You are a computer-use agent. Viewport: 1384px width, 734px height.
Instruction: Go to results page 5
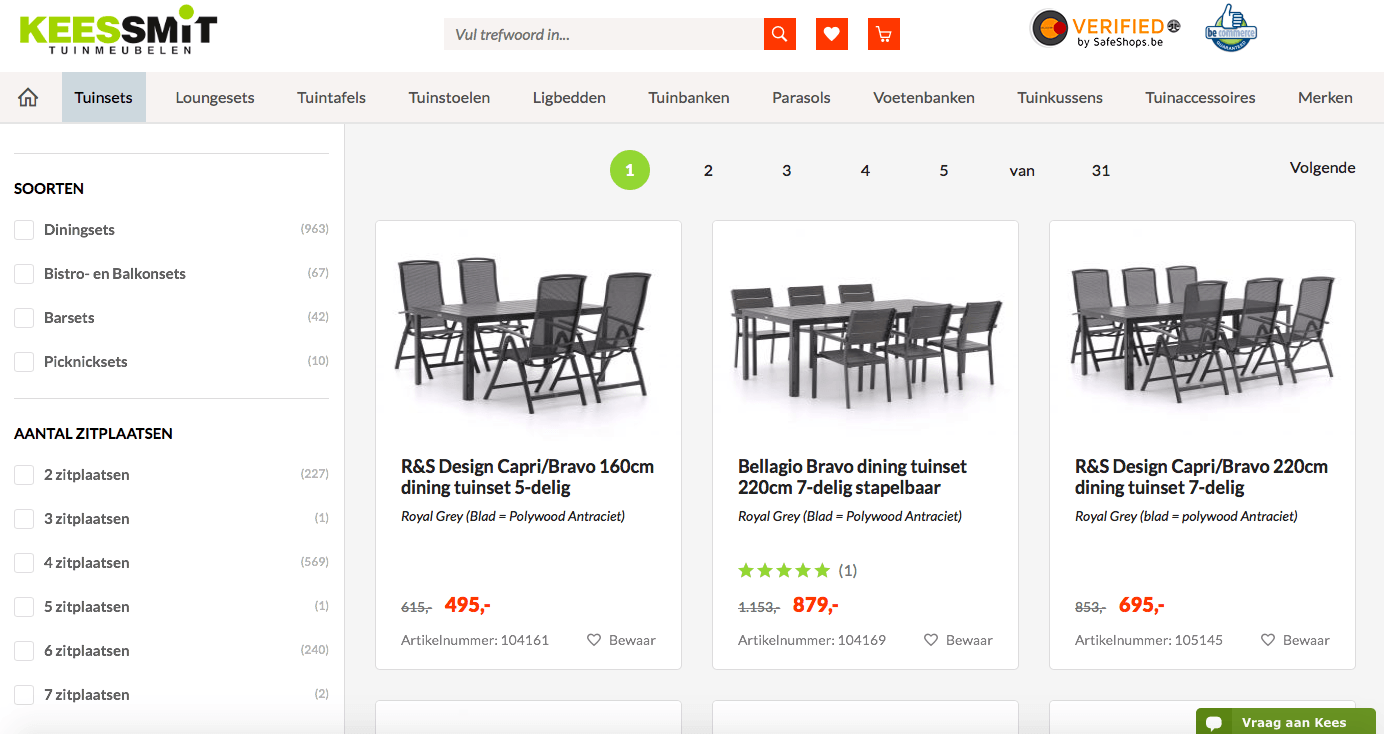click(x=944, y=170)
